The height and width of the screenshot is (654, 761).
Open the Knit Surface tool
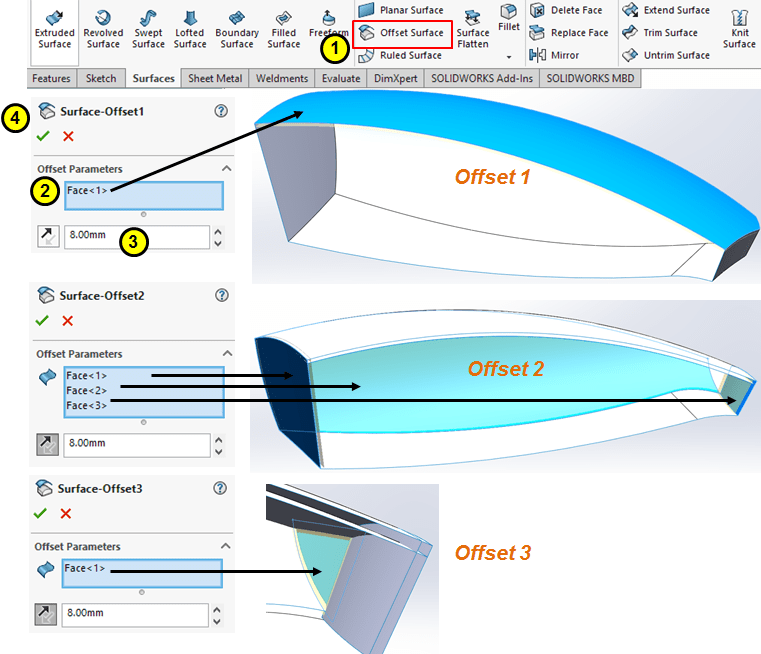click(739, 27)
